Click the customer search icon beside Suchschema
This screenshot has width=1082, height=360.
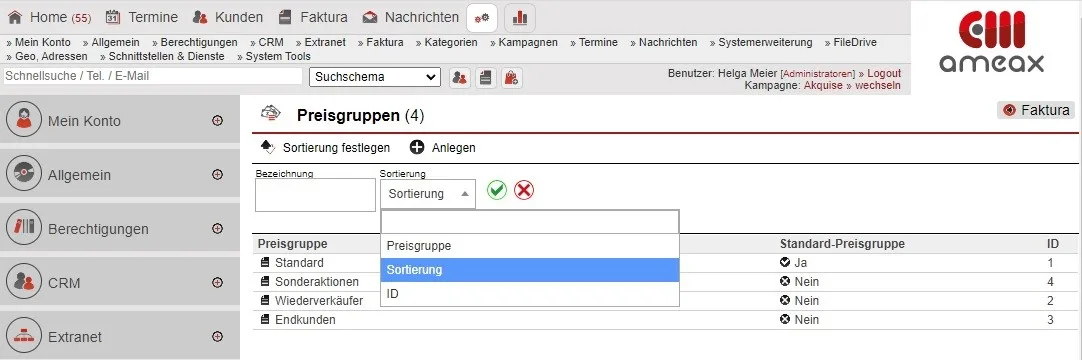[x=460, y=77]
